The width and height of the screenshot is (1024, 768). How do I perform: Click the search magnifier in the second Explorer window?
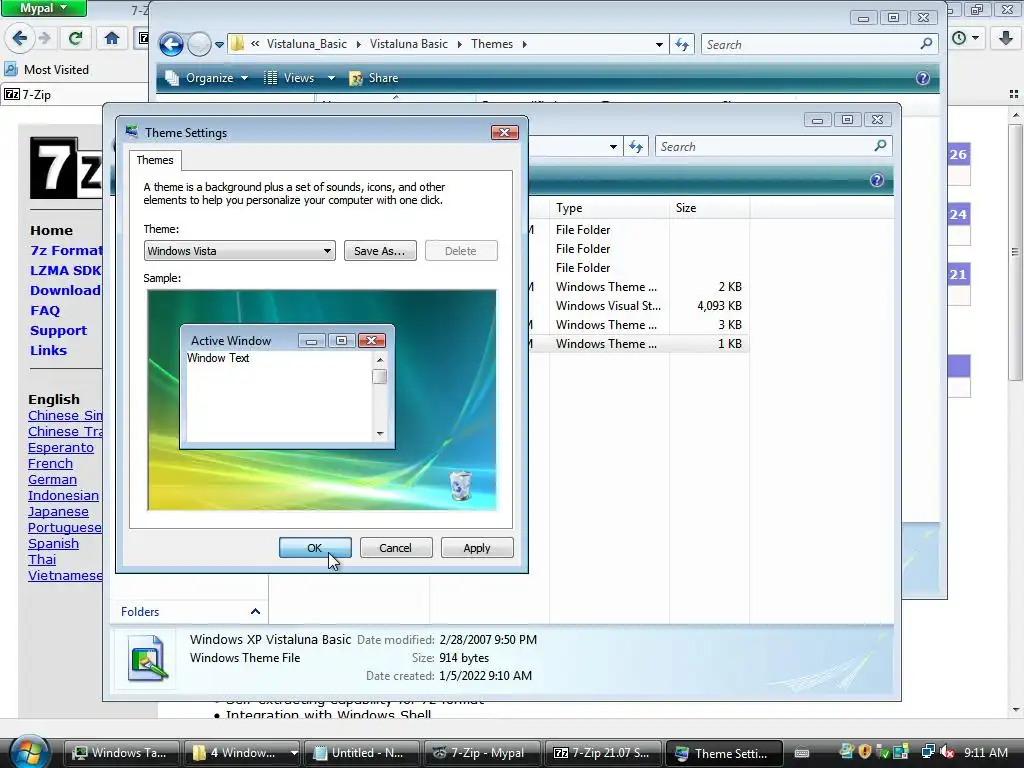pyautogui.click(x=880, y=146)
